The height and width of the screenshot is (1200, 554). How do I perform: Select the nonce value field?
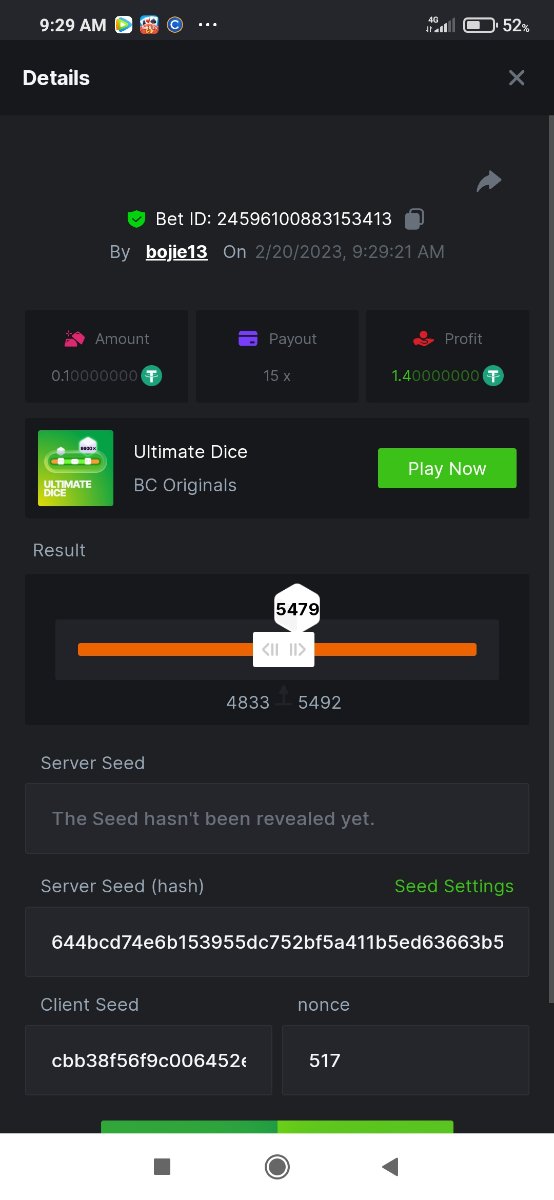[405, 1060]
